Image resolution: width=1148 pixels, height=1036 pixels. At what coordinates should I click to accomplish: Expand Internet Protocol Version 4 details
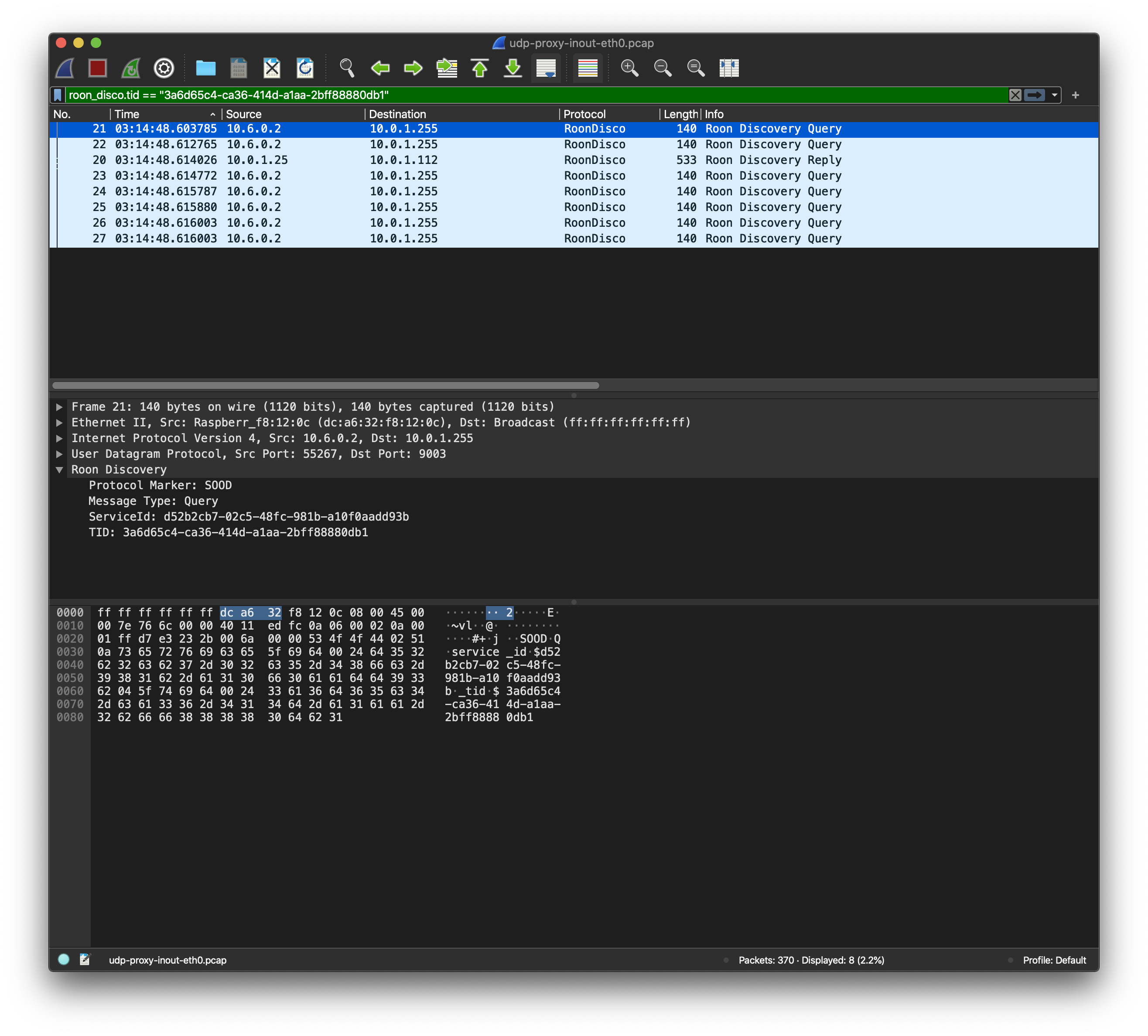pos(59,439)
